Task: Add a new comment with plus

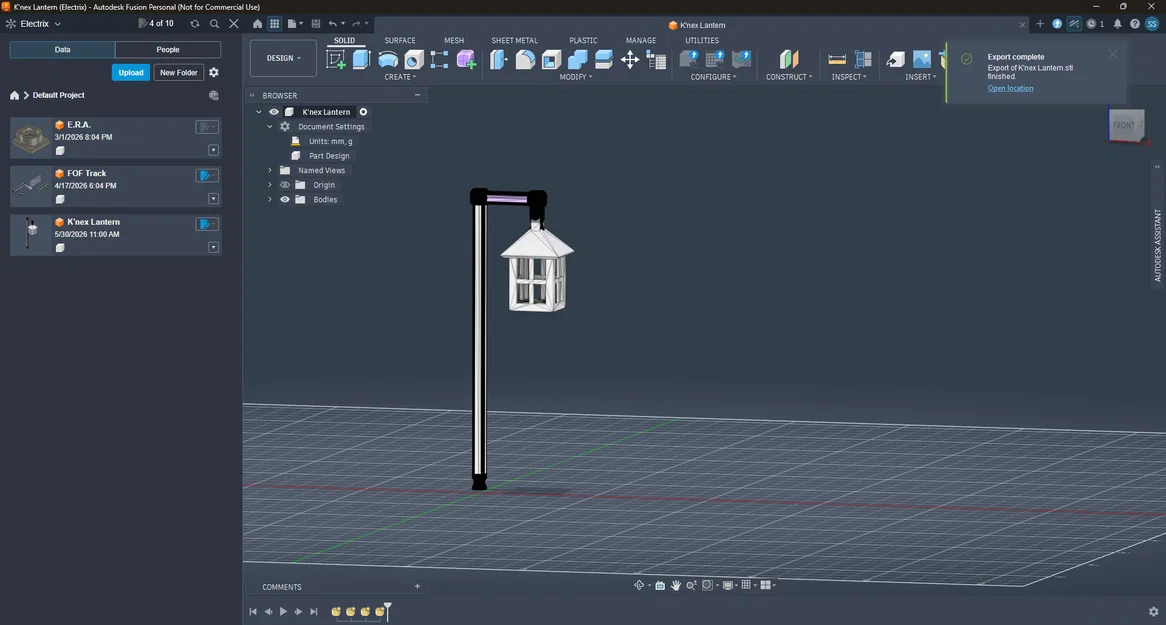Action: click(417, 586)
